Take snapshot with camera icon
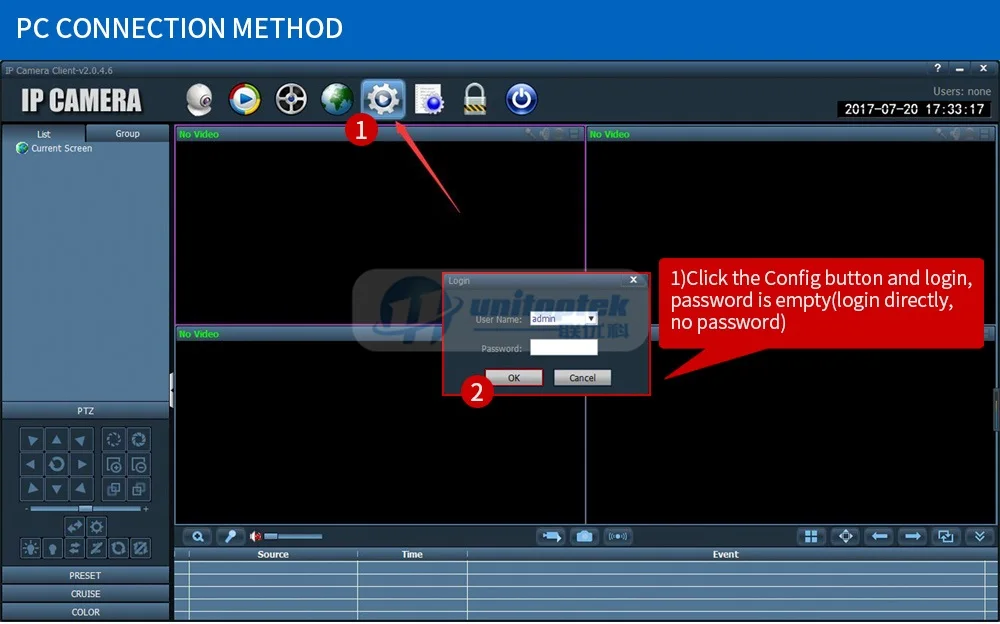This screenshot has width=1000, height=624. coord(584,537)
